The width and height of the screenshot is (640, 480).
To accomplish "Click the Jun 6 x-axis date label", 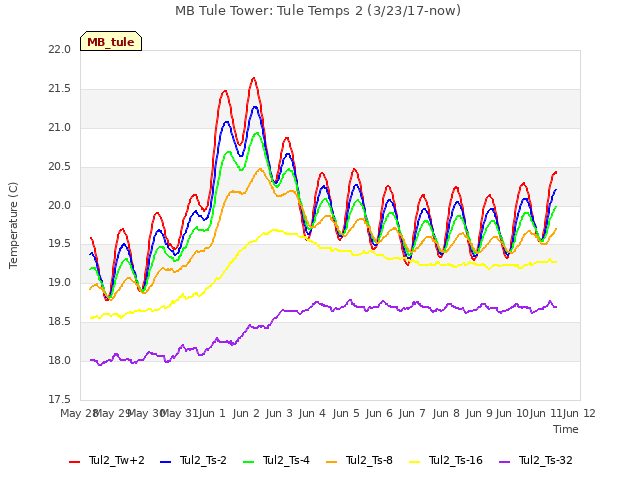I will point(379,413).
